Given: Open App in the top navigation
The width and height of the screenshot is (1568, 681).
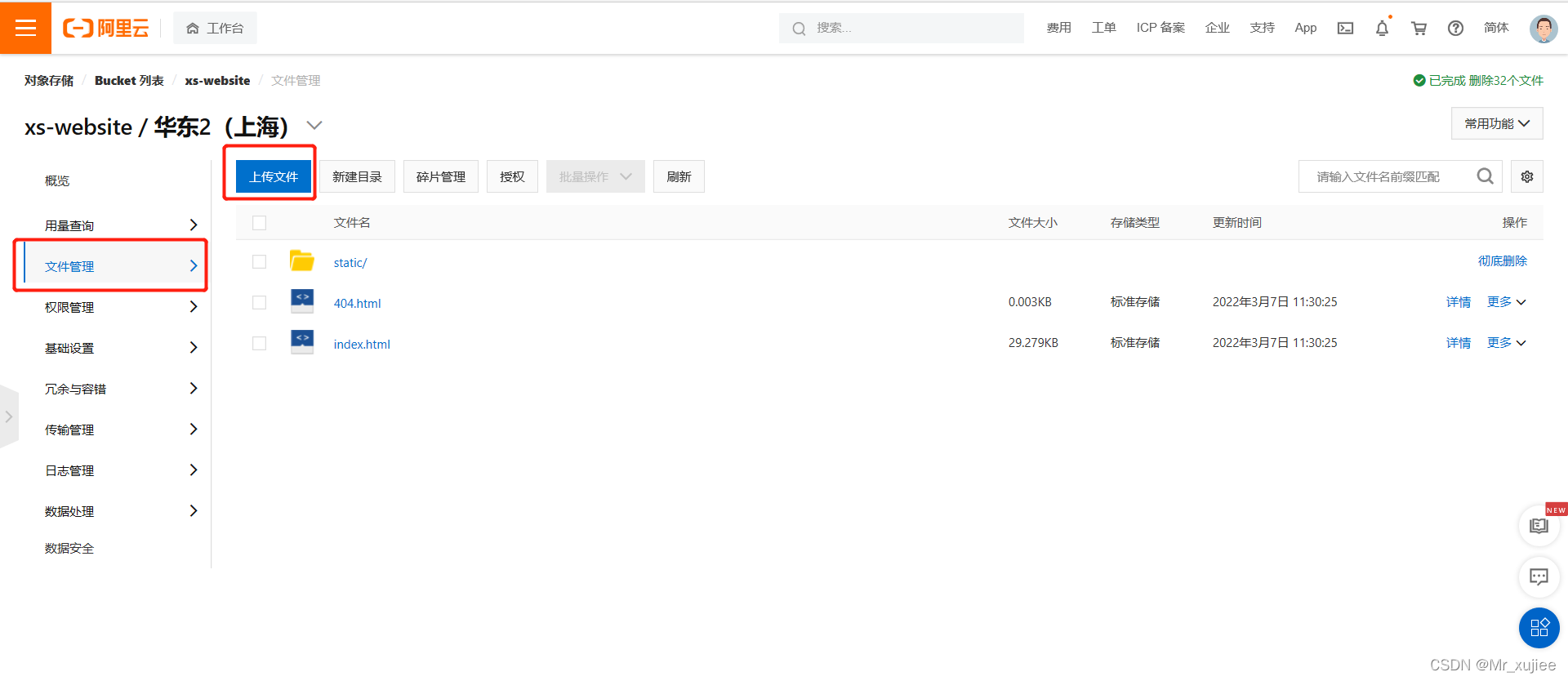Looking at the screenshot, I should click(x=1305, y=28).
